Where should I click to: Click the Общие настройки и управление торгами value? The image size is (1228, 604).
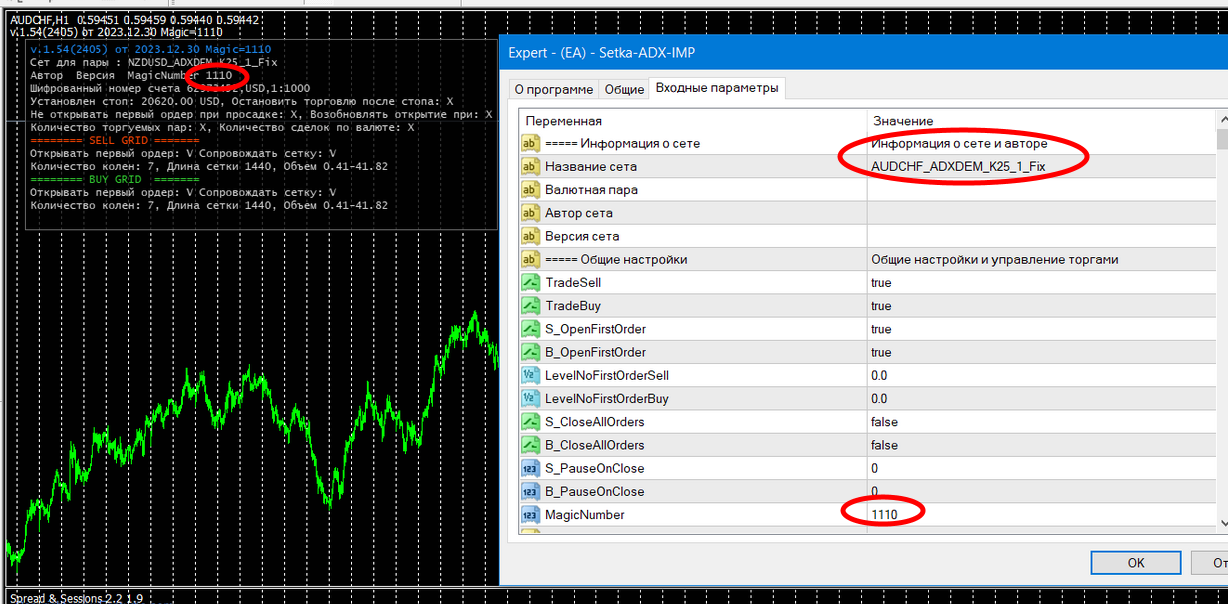tap(995, 259)
